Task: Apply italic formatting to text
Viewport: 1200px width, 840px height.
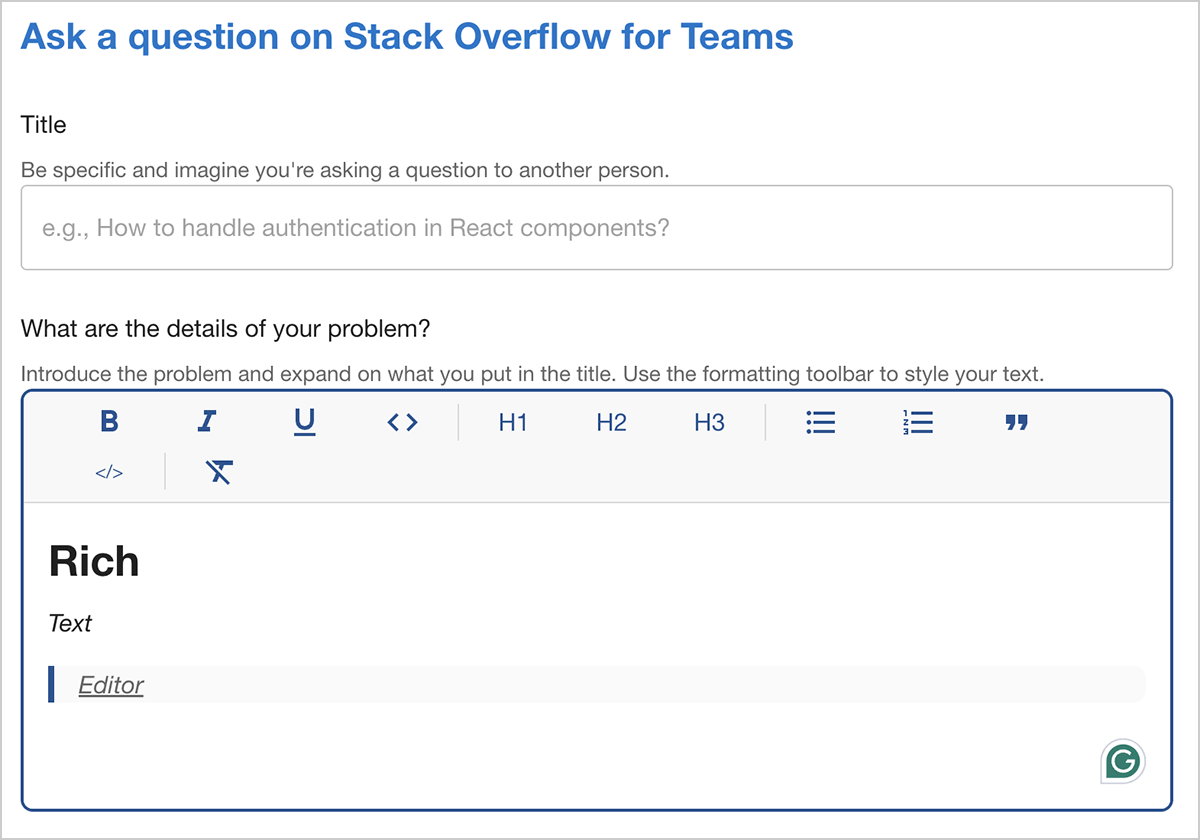Action: (206, 422)
